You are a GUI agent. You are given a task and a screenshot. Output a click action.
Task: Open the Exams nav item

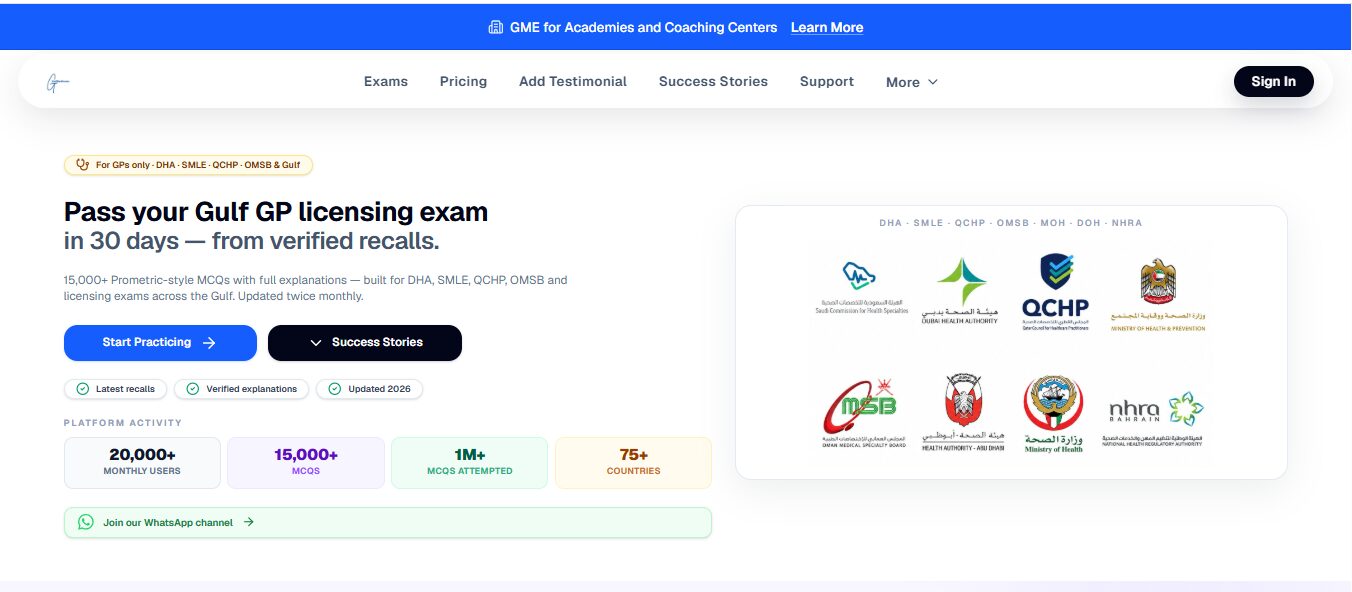[x=386, y=82]
